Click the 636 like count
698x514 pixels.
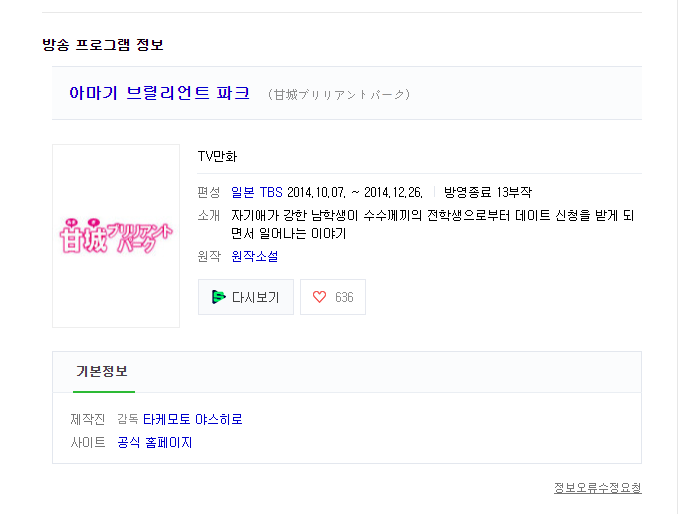pyautogui.click(x=344, y=297)
